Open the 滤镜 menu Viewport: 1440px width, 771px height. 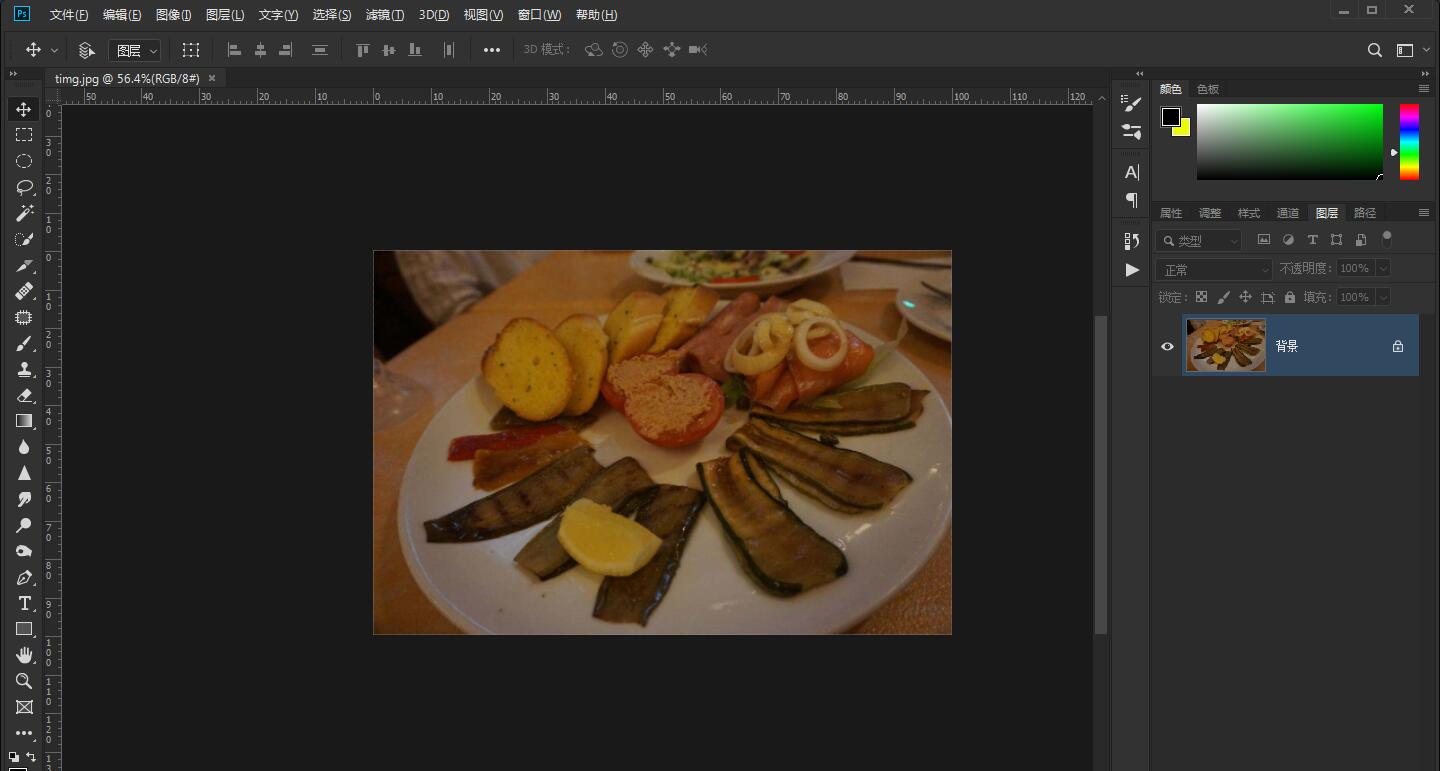click(385, 14)
